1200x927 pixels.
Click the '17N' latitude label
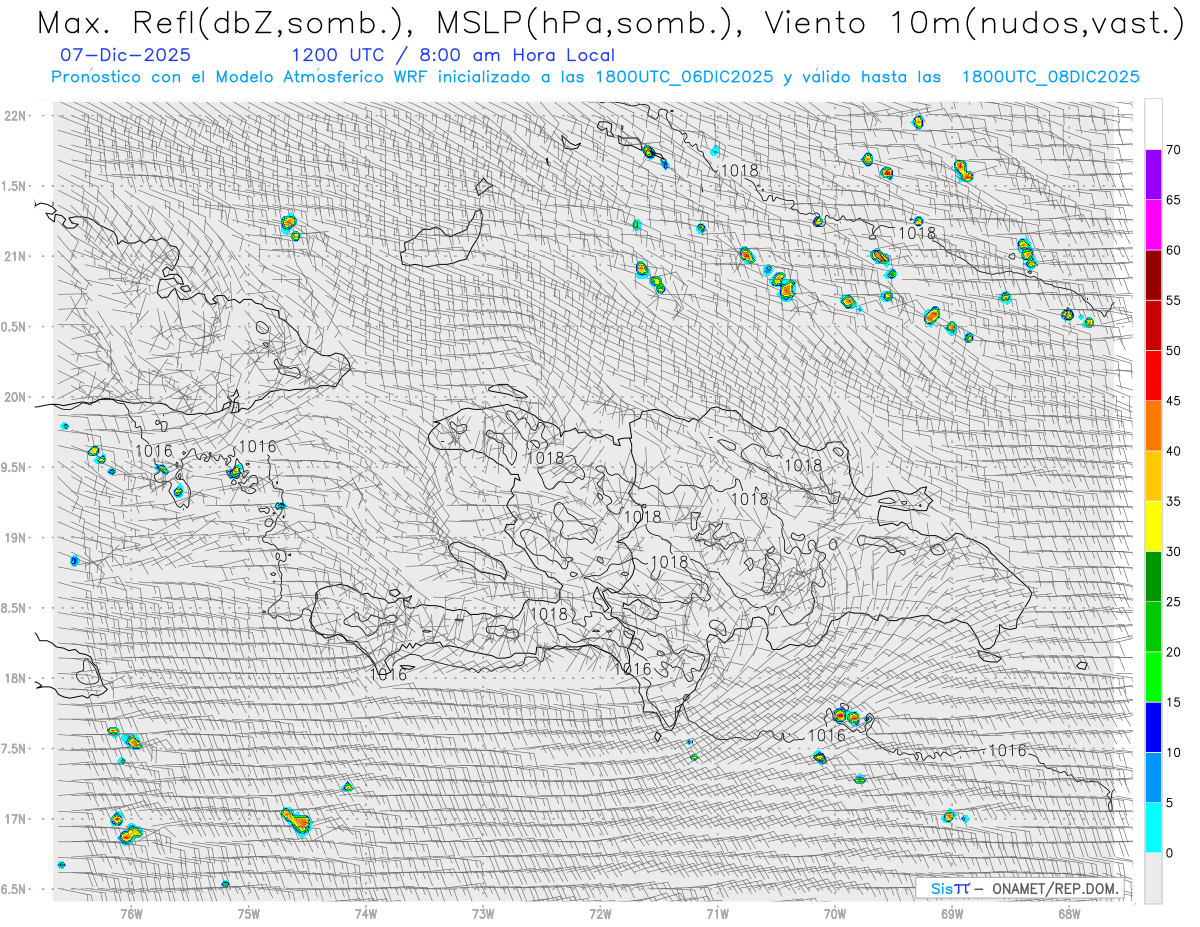(17, 819)
